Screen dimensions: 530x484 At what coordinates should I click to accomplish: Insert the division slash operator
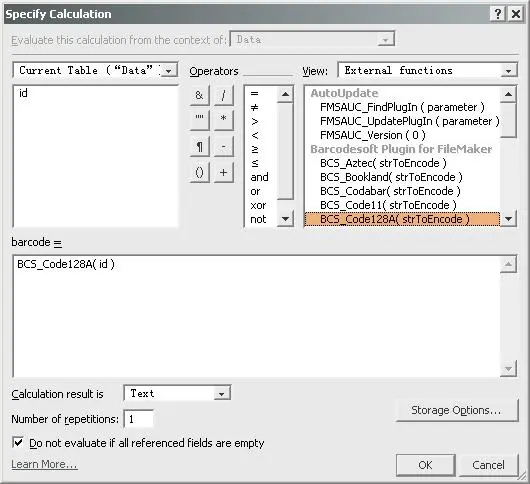[223, 95]
